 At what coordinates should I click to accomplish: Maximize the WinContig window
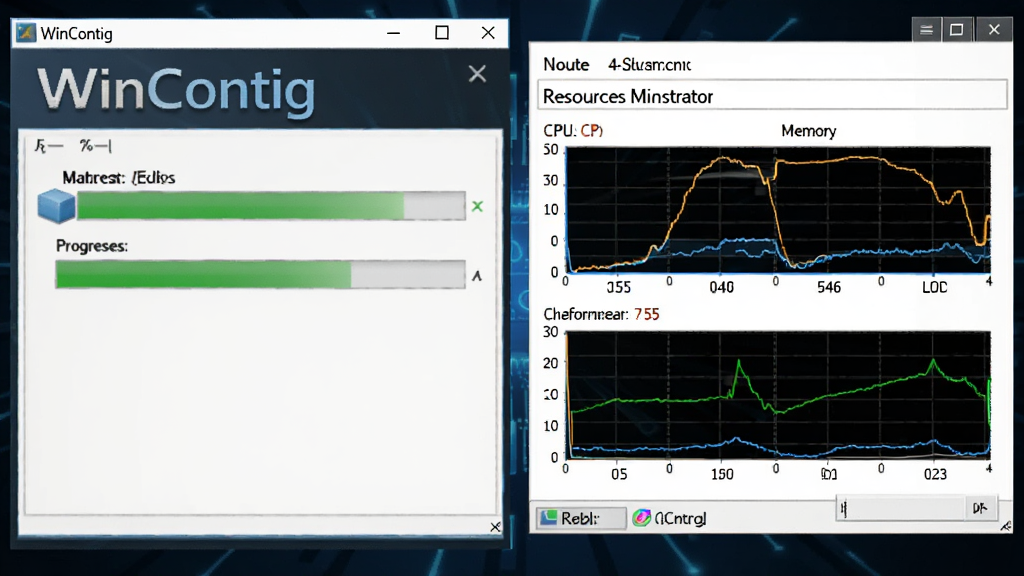click(442, 33)
